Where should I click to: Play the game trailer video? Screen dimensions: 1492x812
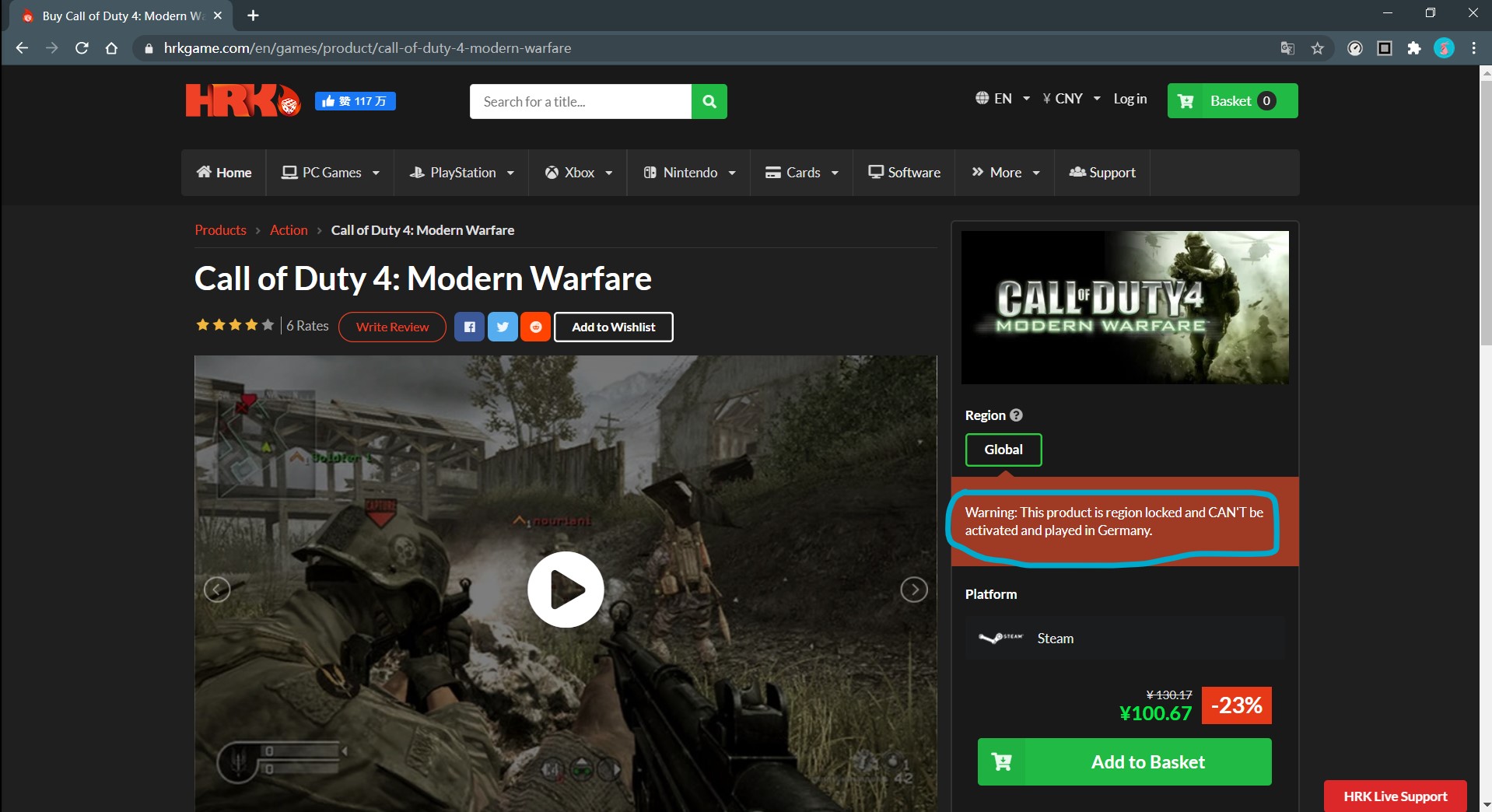[566, 590]
